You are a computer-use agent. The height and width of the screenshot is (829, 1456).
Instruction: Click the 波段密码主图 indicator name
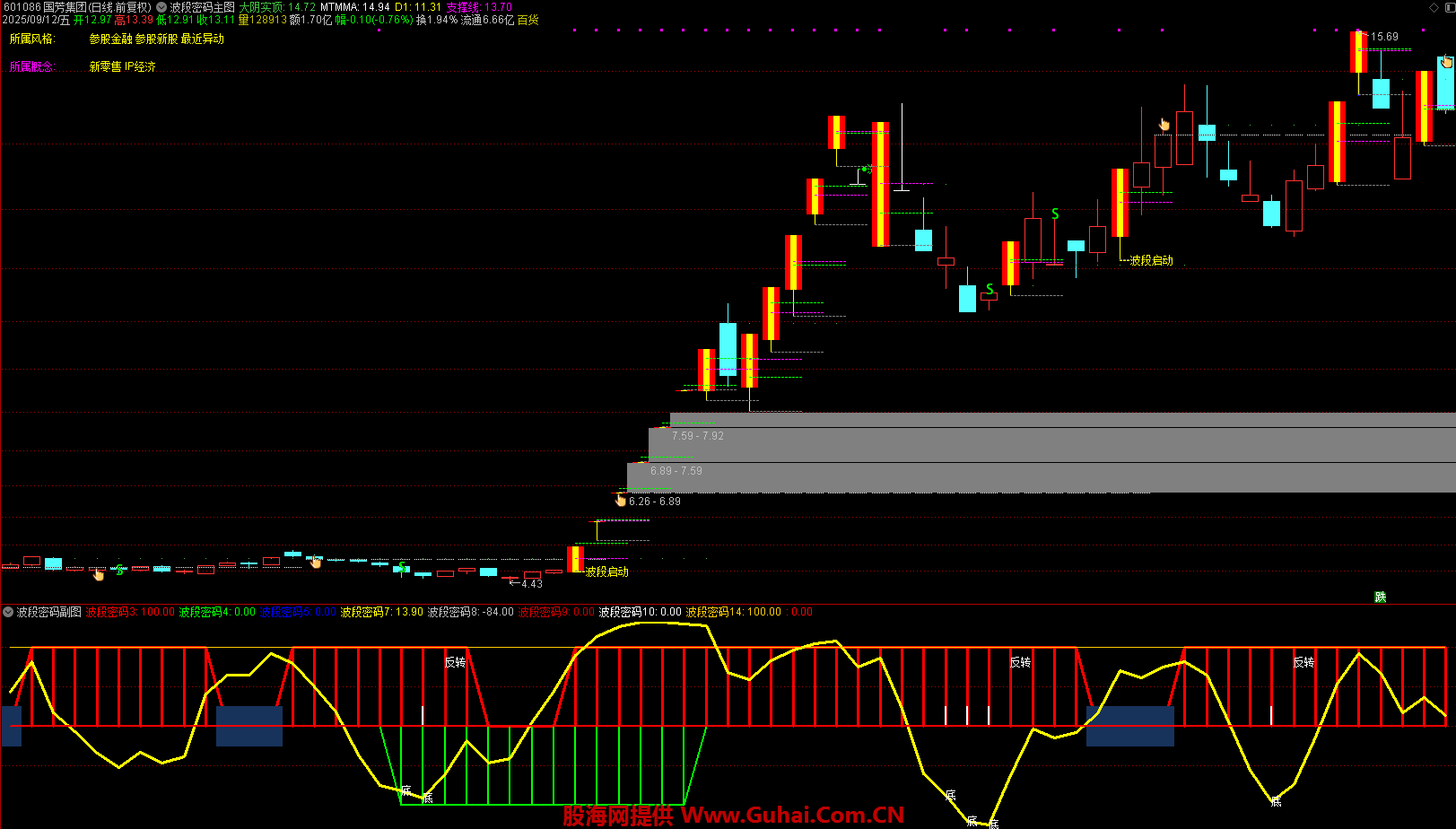coord(202,7)
